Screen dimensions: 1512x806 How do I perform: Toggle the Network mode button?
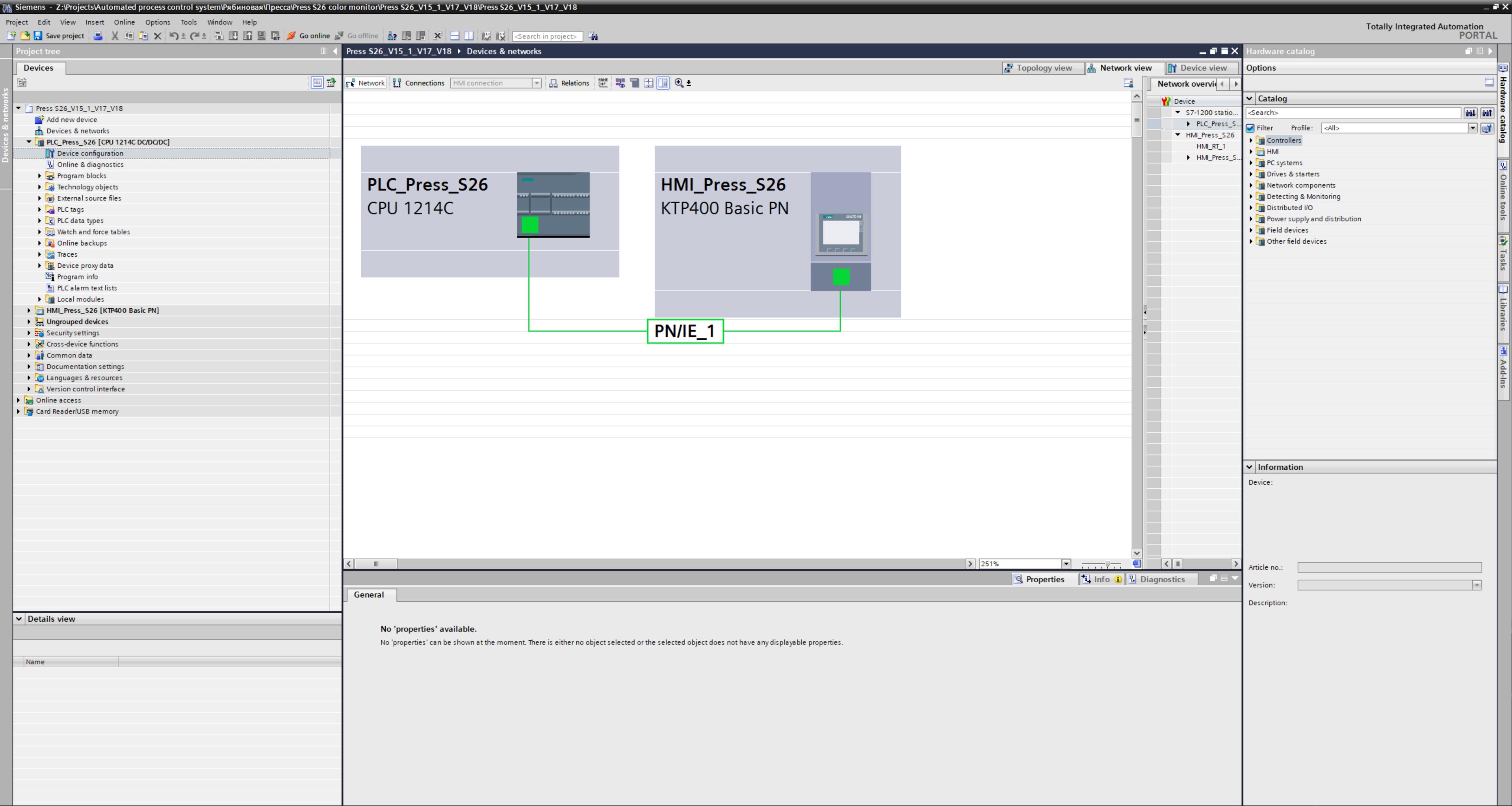366,83
